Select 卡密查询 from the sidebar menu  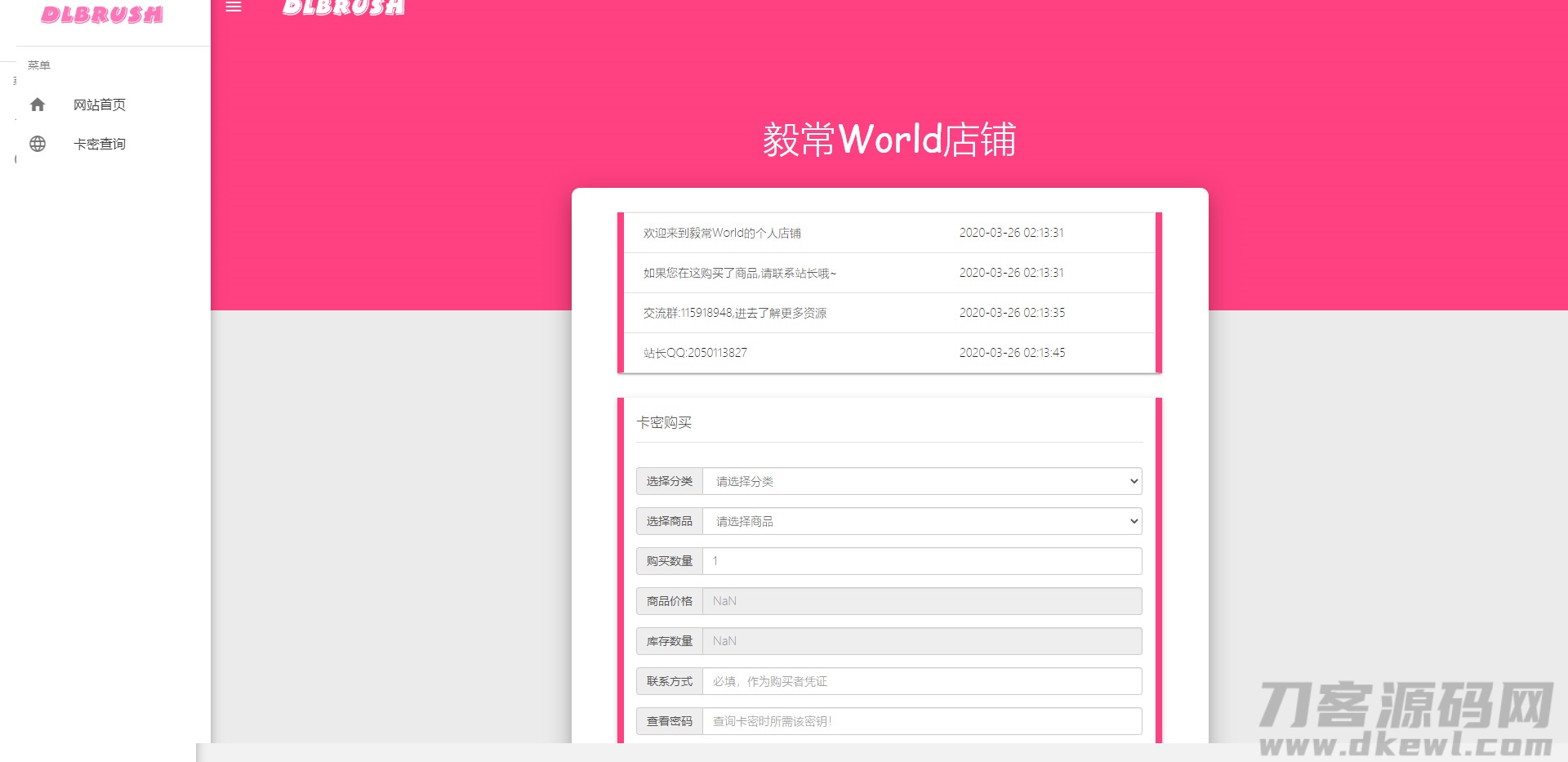pos(99,144)
